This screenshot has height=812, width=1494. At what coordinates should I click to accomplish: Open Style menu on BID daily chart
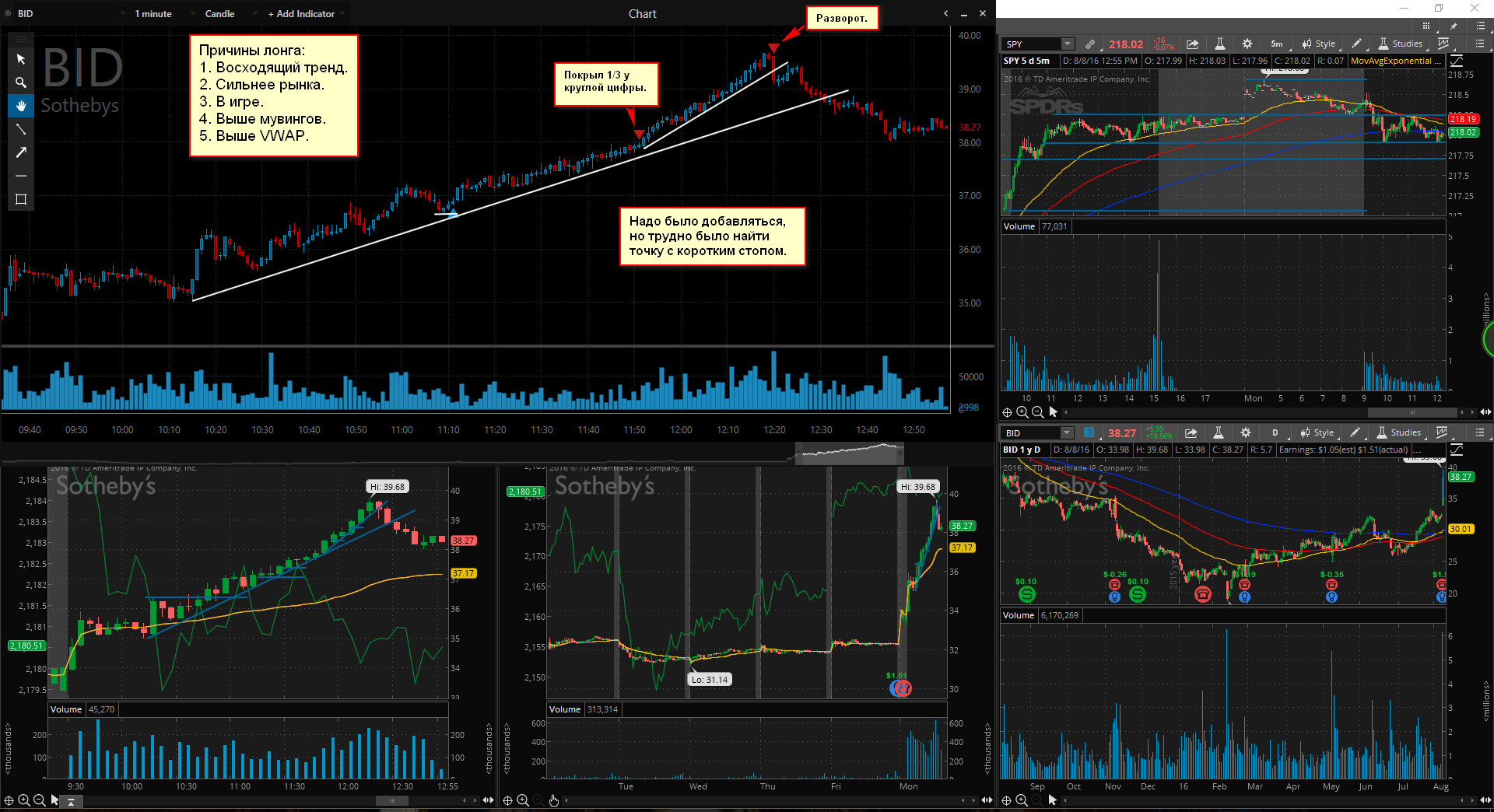pos(1317,433)
